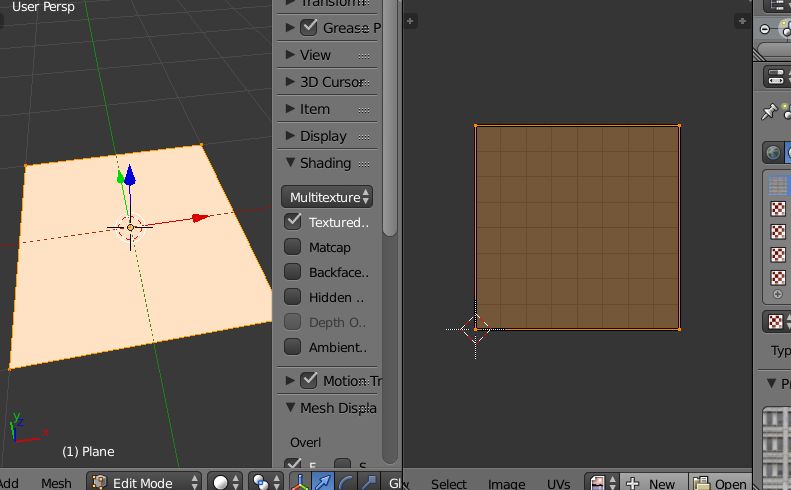Open the Image menu in UV editor

click(x=506, y=484)
